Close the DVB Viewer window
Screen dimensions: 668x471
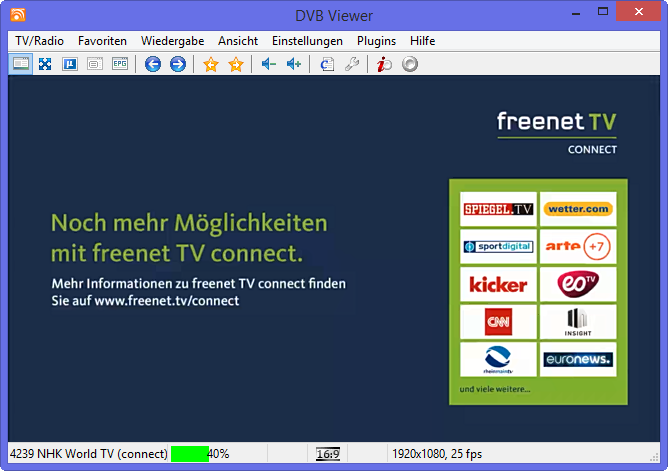(x=638, y=11)
